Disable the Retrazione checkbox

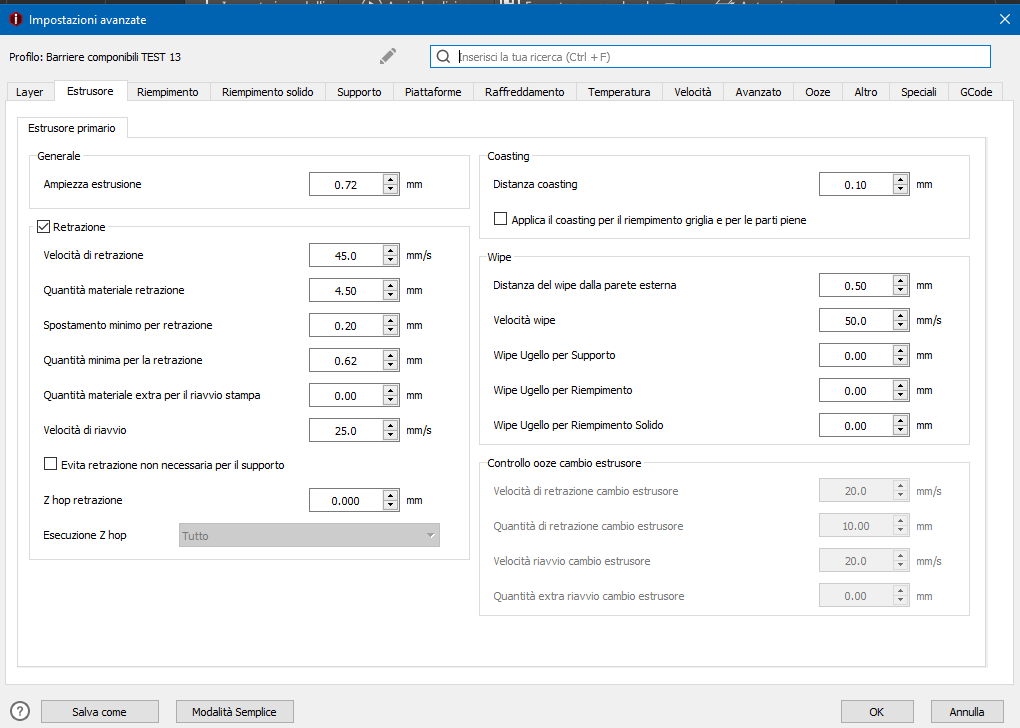click(44, 227)
